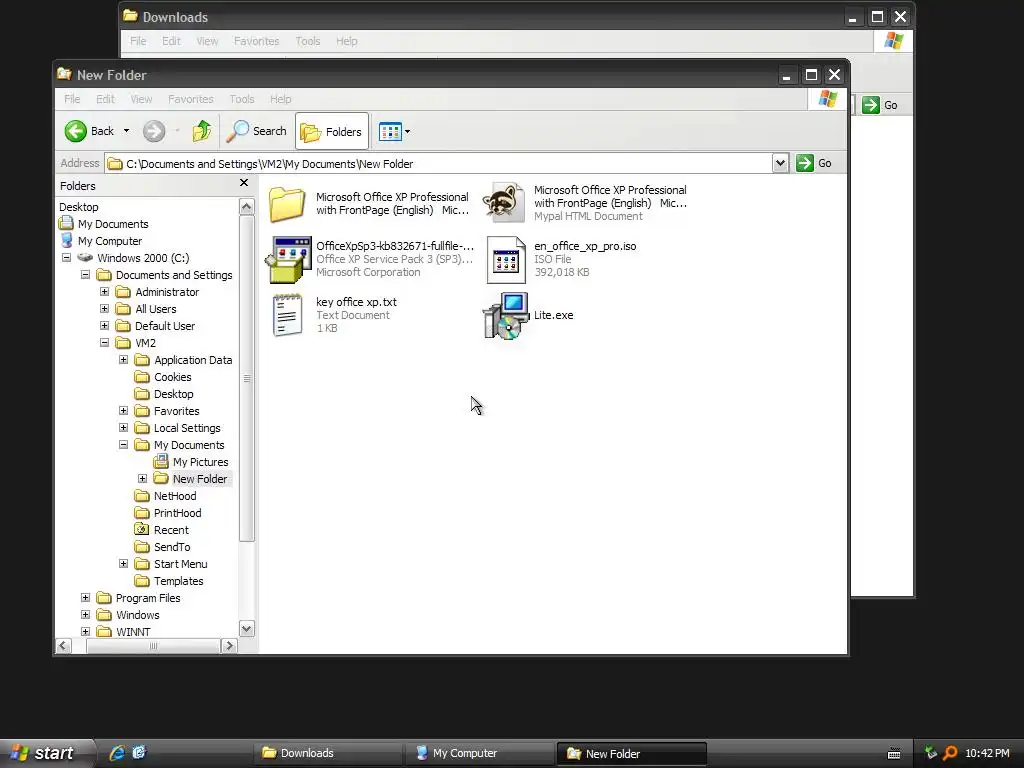Image resolution: width=1024 pixels, height=768 pixels.
Task: Open Edit menu in New Folder window
Action: pos(105,99)
